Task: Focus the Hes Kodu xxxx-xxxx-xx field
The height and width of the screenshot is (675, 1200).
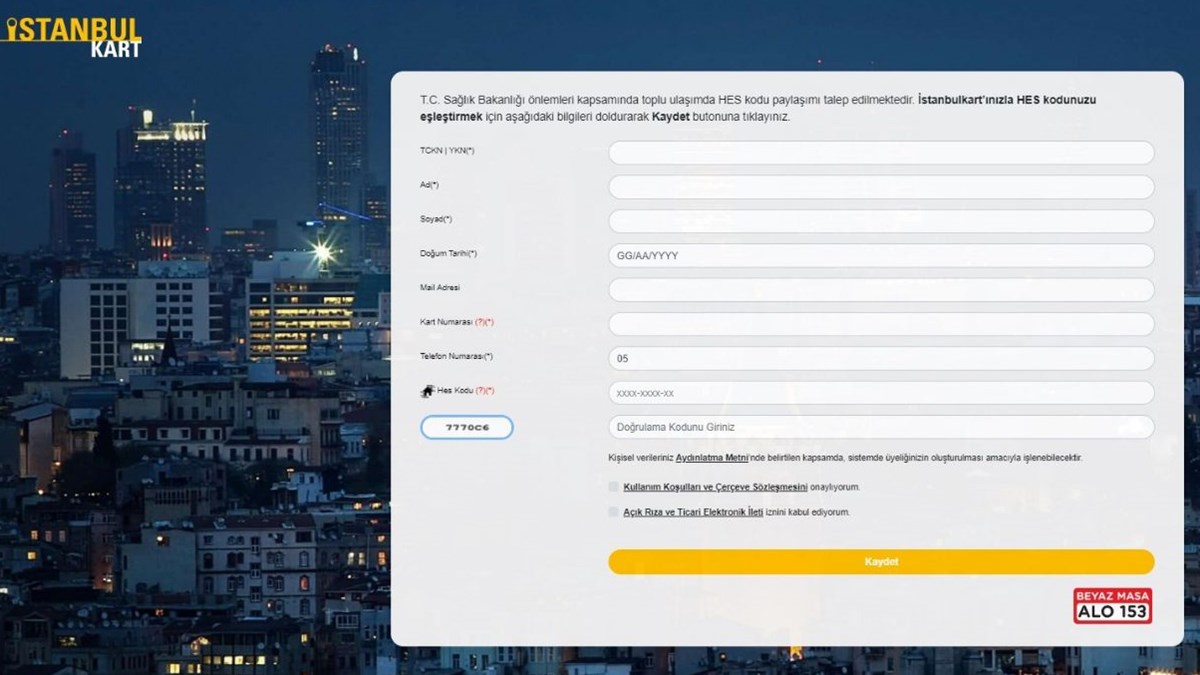Action: (x=881, y=393)
